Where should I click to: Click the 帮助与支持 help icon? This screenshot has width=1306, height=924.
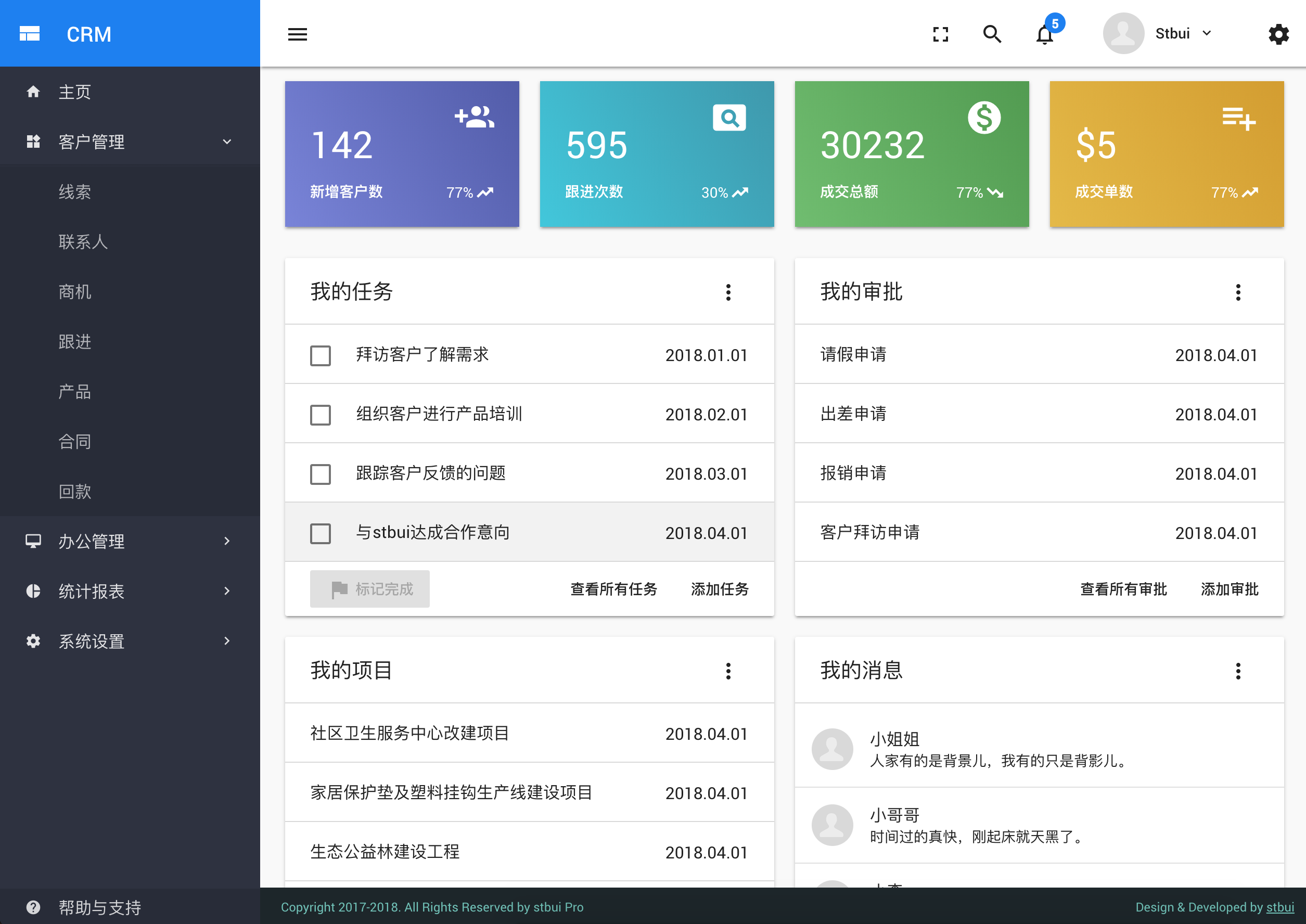pos(33,907)
